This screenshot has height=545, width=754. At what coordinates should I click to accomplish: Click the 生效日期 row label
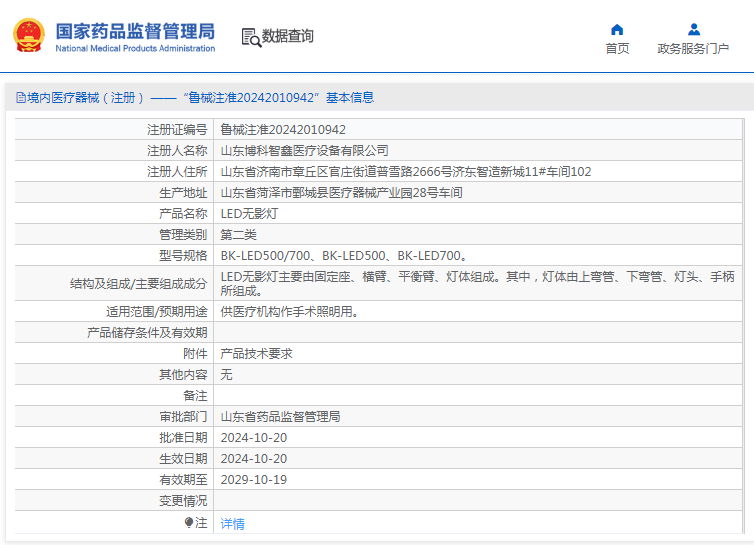tap(183, 458)
